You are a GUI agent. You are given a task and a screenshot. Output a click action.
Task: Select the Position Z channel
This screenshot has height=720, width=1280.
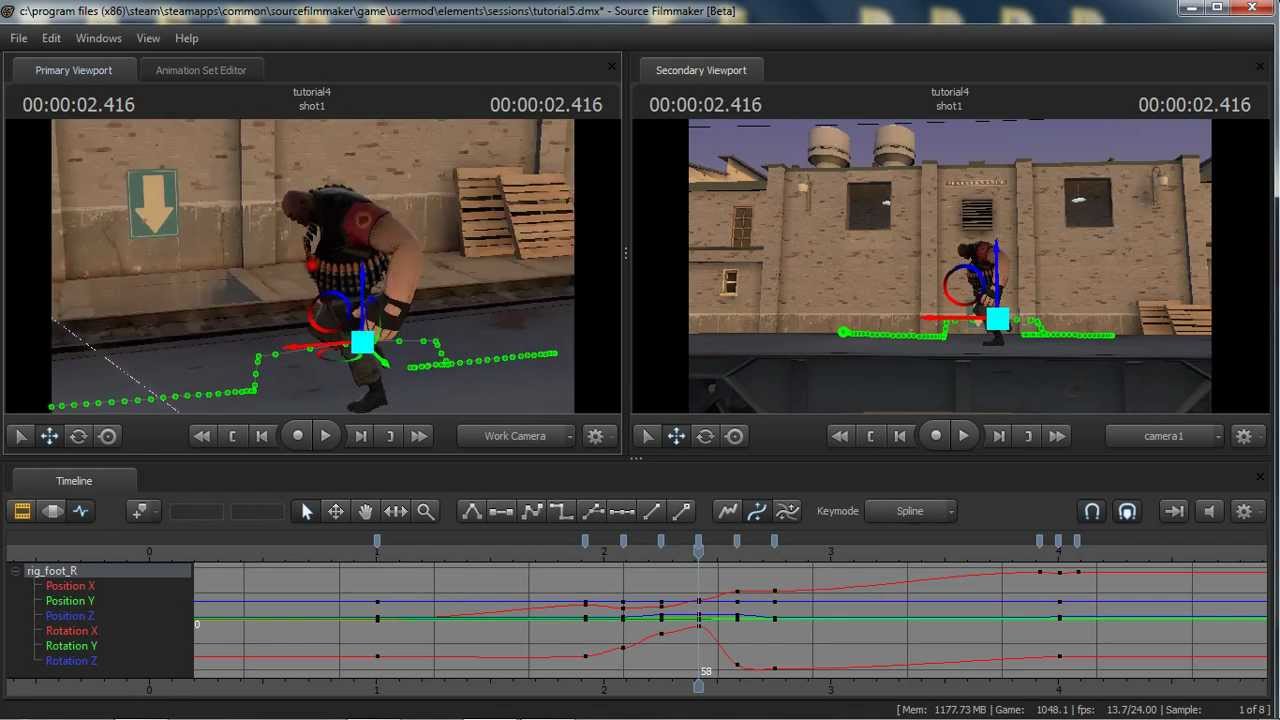[70, 616]
